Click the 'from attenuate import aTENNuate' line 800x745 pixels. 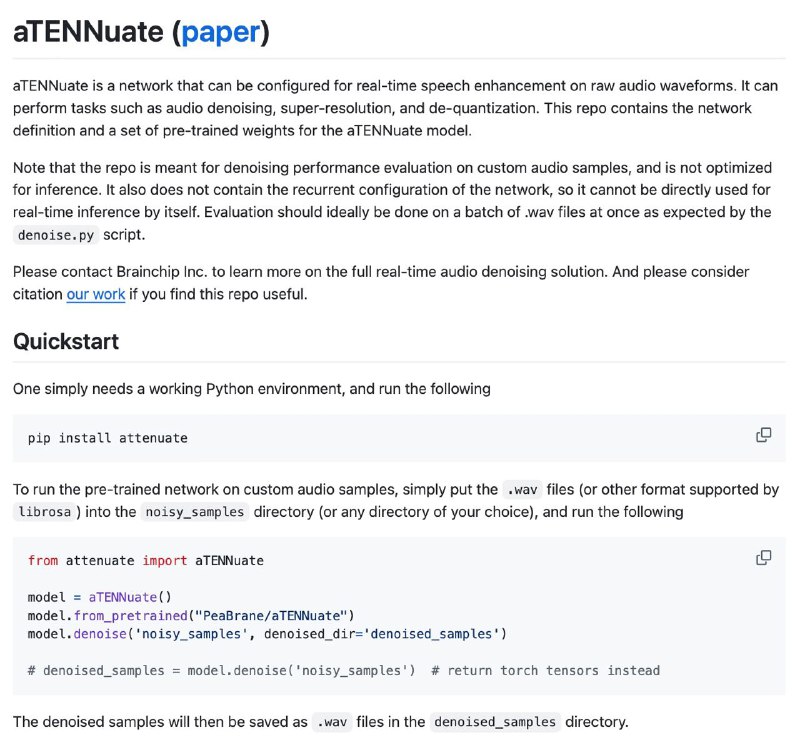[145, 561]
